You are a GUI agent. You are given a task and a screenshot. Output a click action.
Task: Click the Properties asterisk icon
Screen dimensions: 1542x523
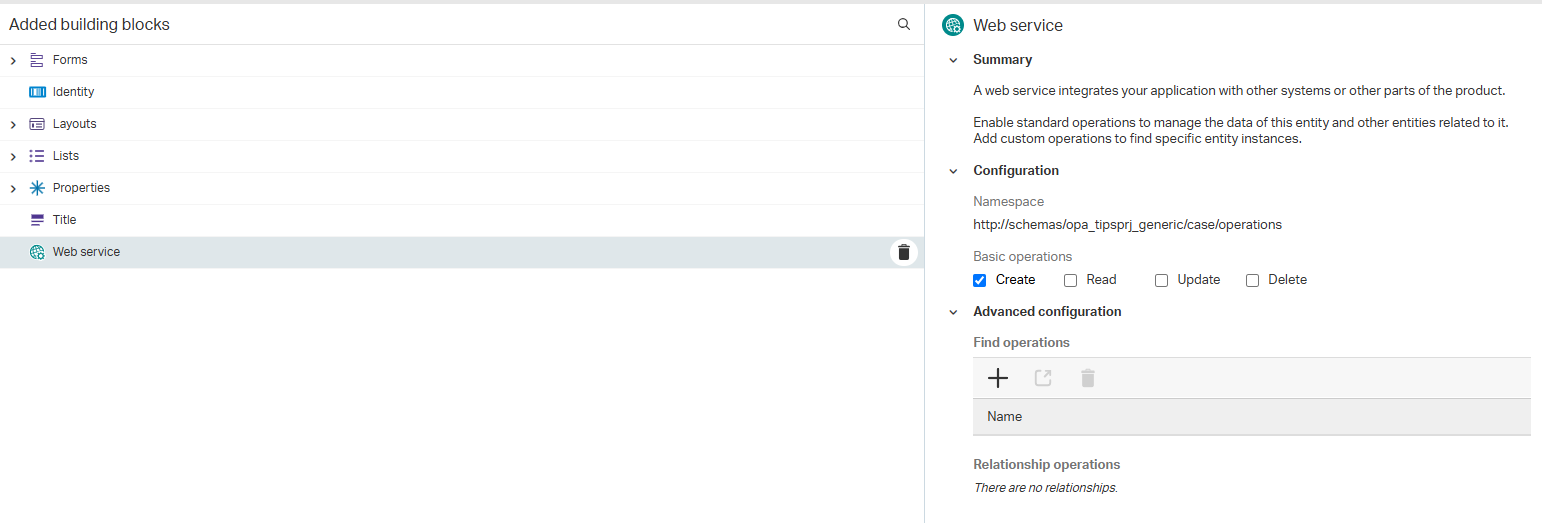(x=37, y=188)
